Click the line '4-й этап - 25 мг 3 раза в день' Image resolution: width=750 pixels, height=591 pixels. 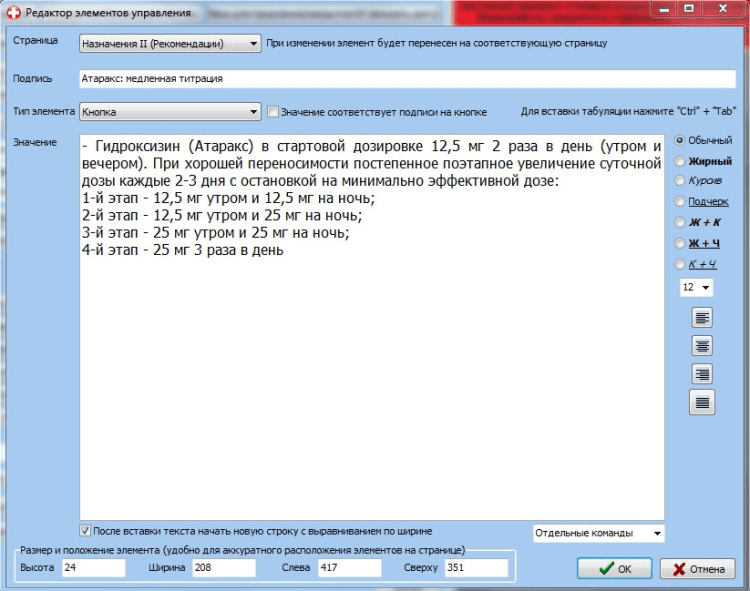pyautogui.click(x=182, y=250)
